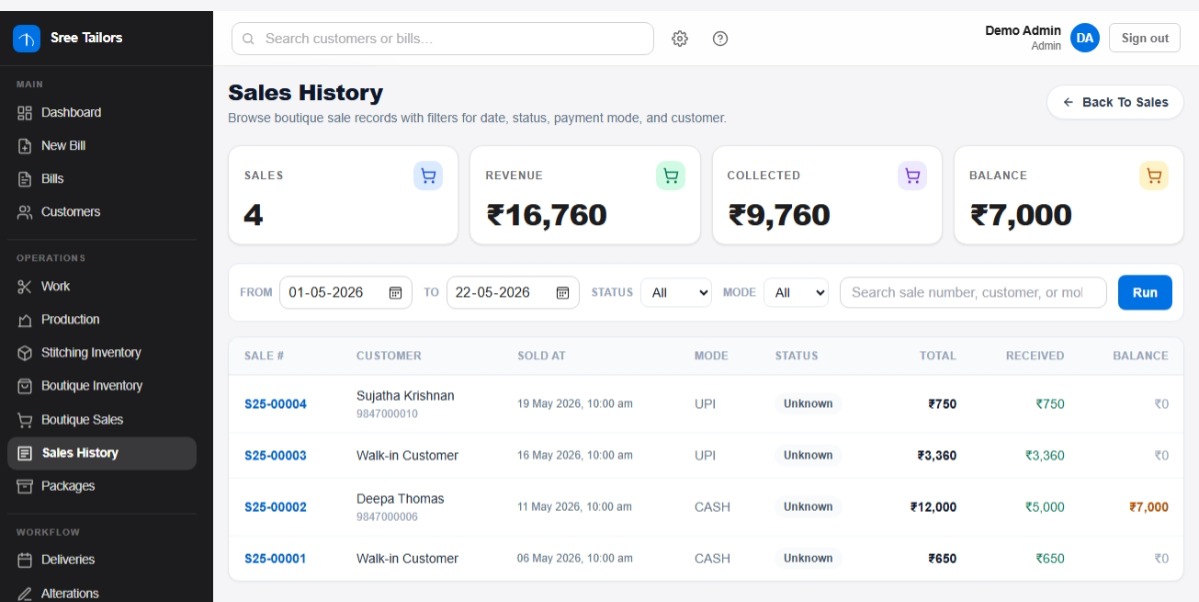
Task: Click the New Bill file-plus icon
Action: [x=24, y=145]
